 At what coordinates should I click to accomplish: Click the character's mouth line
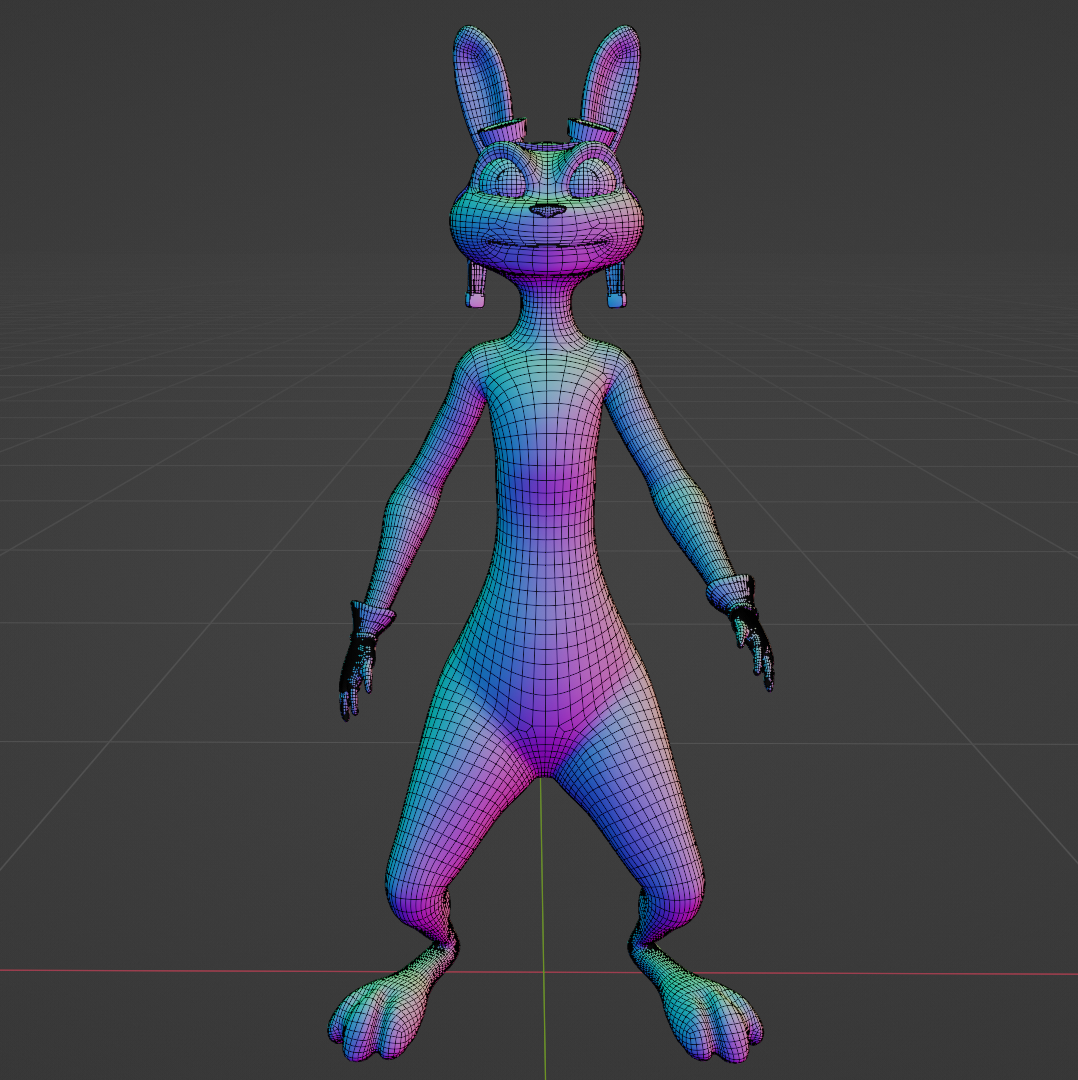click(x=548, y=242)
